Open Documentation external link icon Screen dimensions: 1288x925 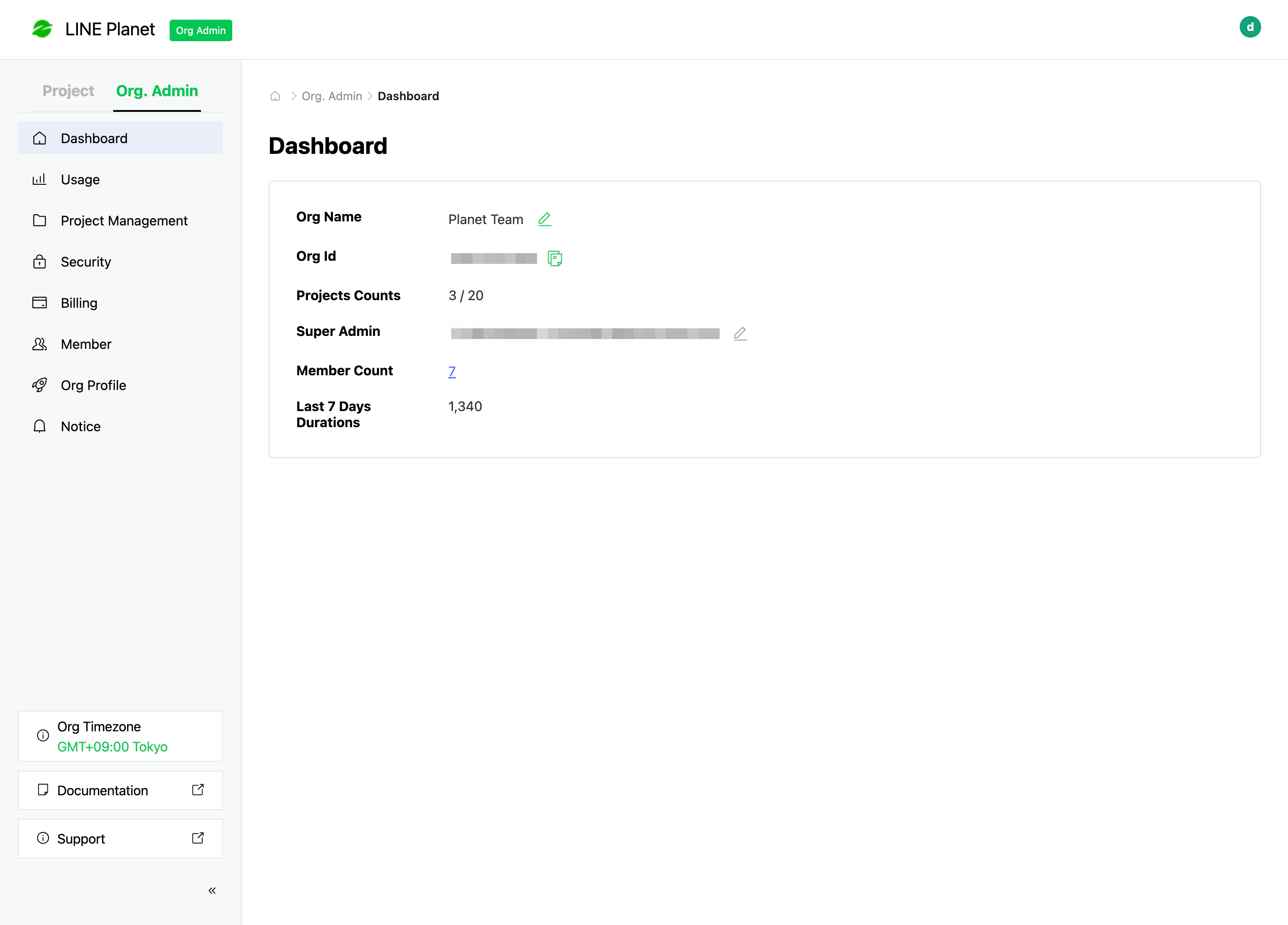(x=198, y=789)
